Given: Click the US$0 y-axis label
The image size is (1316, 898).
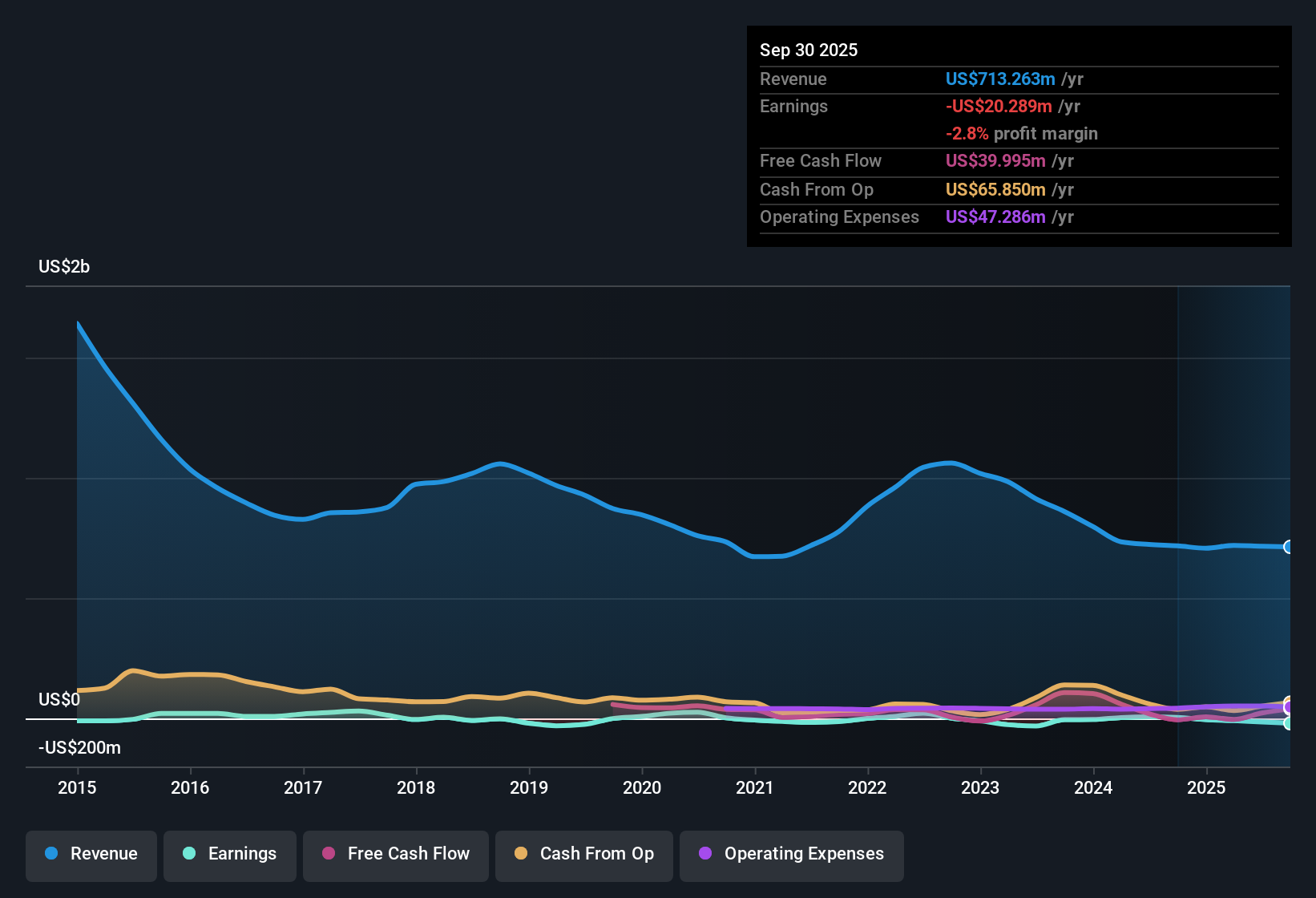Looking at the screenshot, I should [59, 699].
